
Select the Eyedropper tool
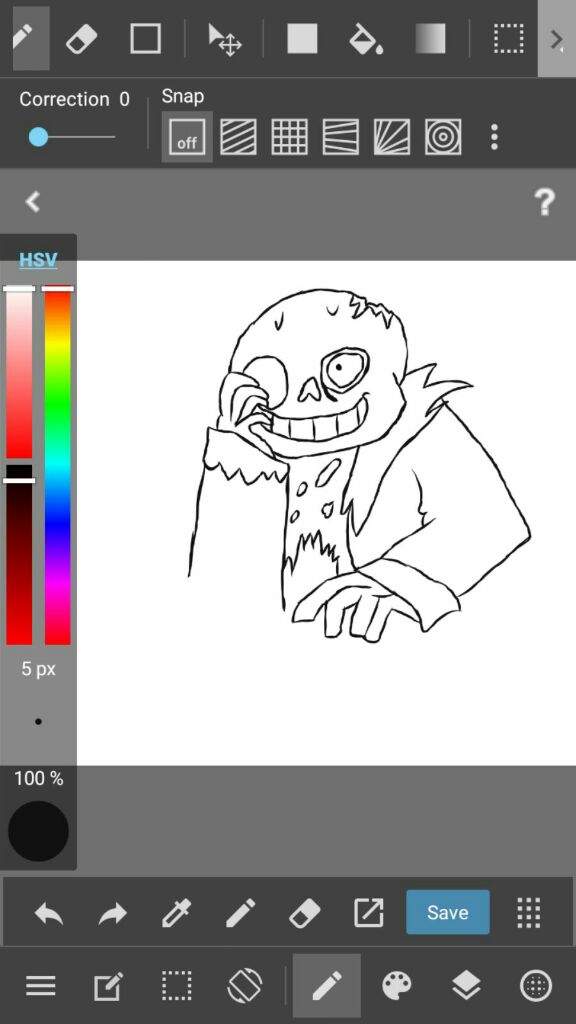tap(176, 913)
